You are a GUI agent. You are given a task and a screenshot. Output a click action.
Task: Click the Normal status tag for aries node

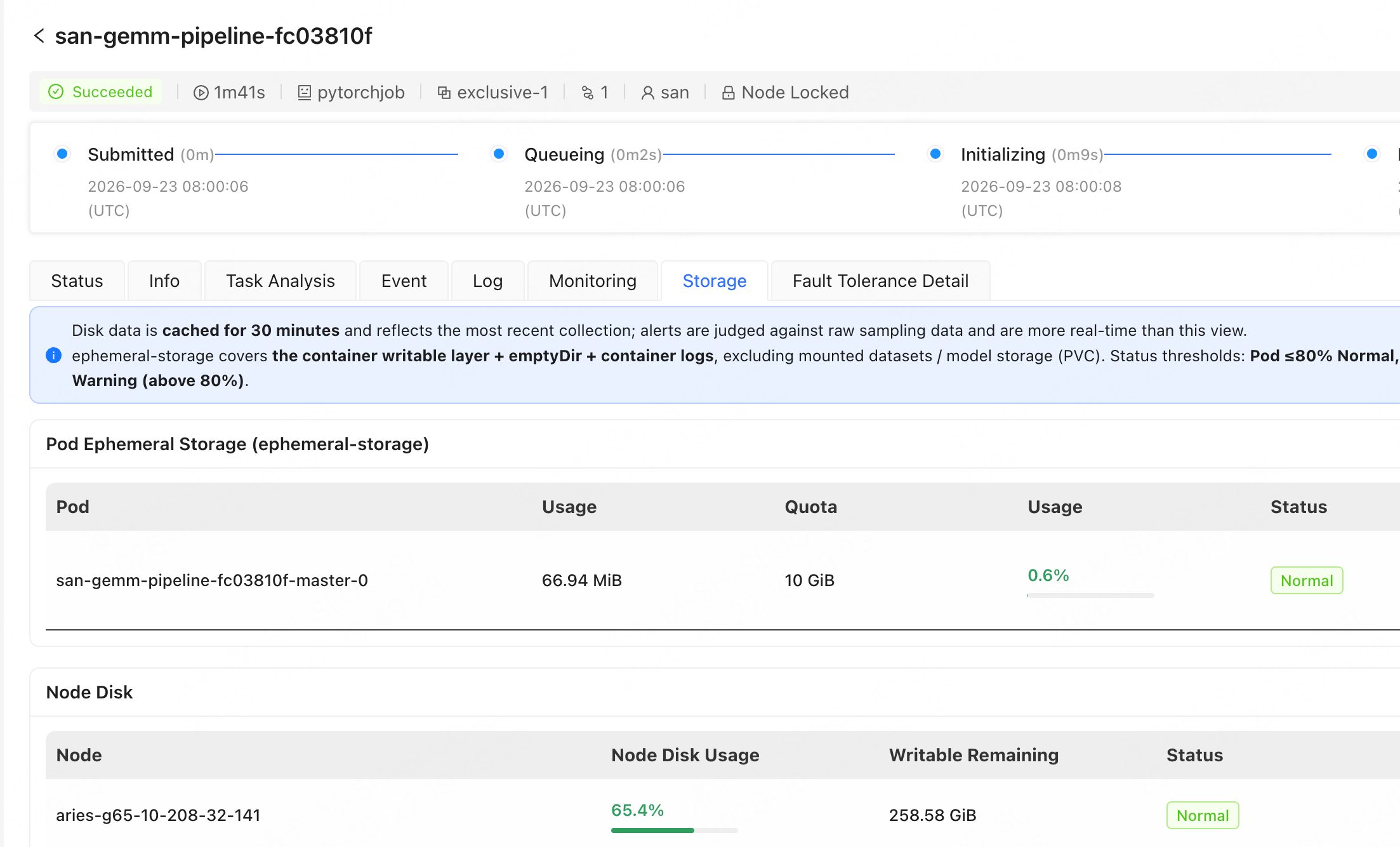coord(1203,815)
